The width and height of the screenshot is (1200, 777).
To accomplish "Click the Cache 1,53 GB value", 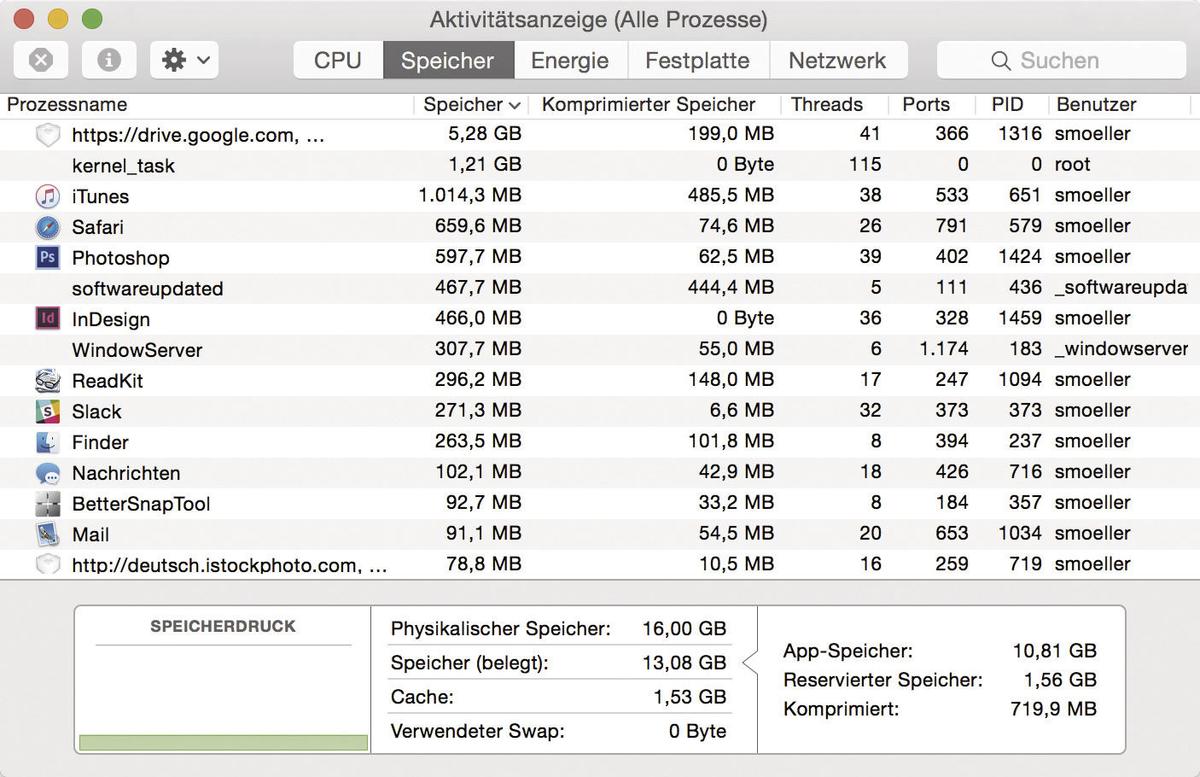I will (x=690, y=698).
